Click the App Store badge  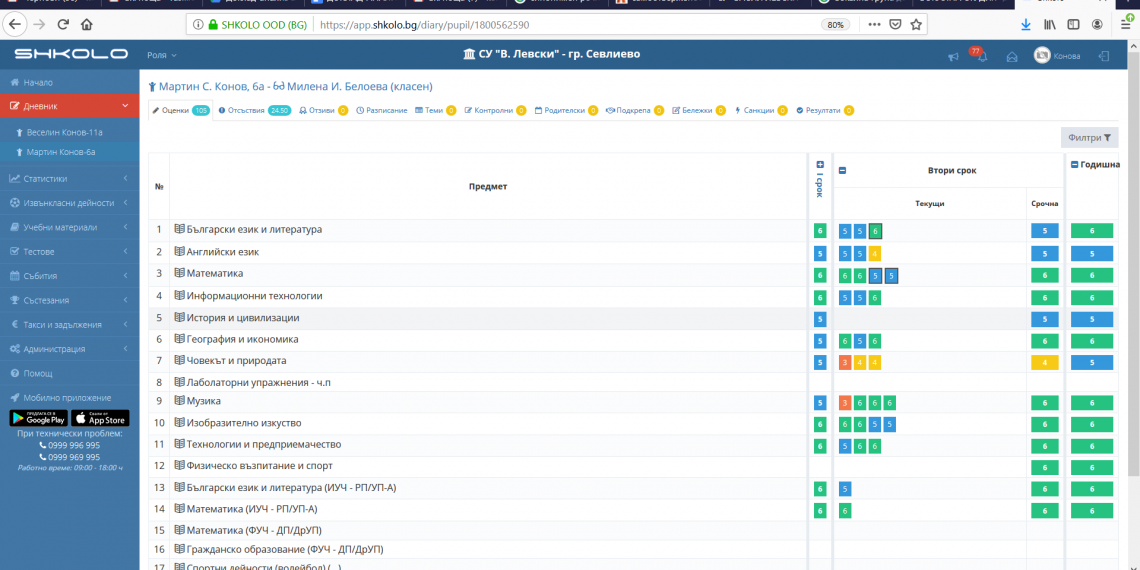click(x=100, y=418)
